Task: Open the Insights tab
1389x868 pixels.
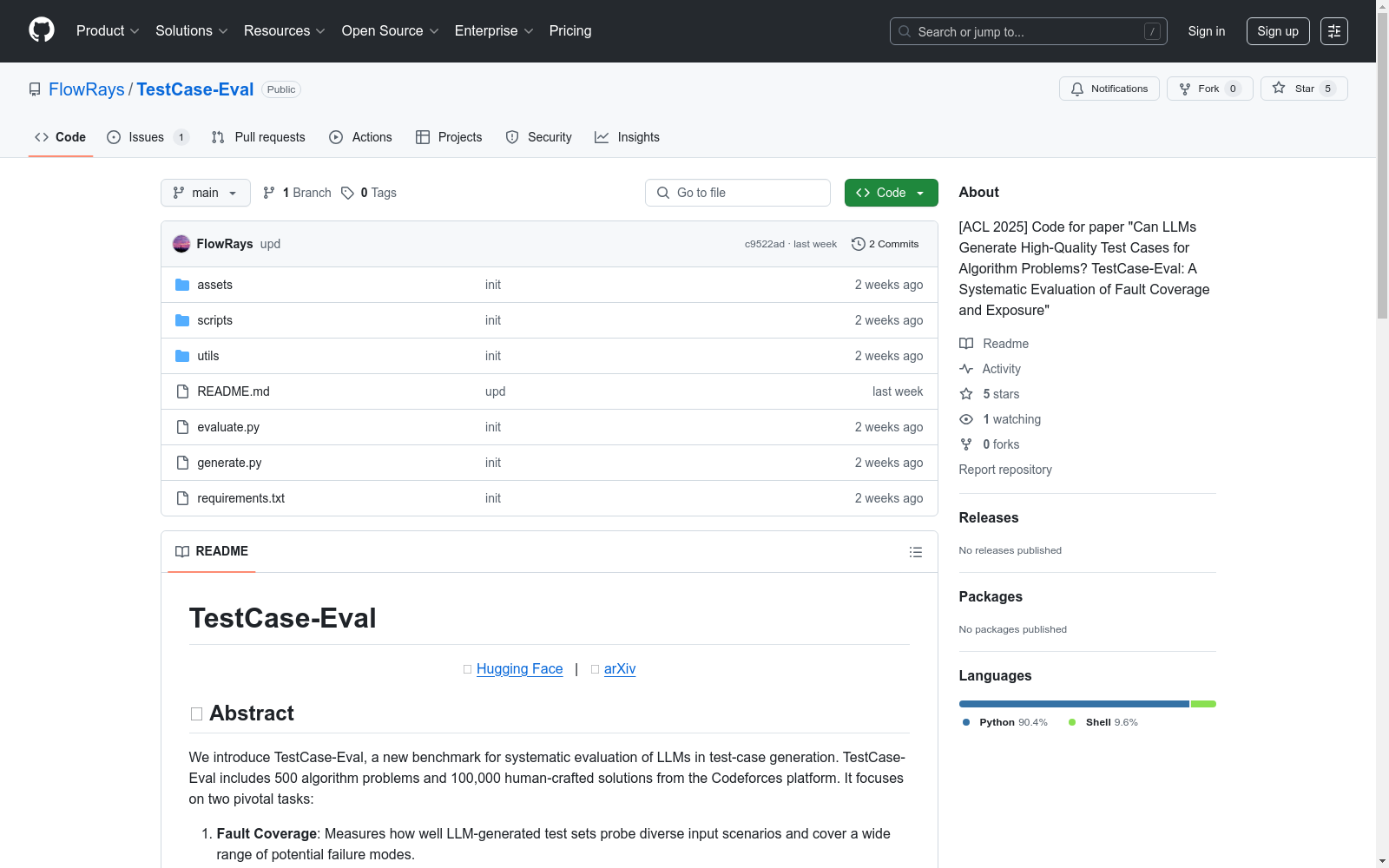Action: pos(627,137)
